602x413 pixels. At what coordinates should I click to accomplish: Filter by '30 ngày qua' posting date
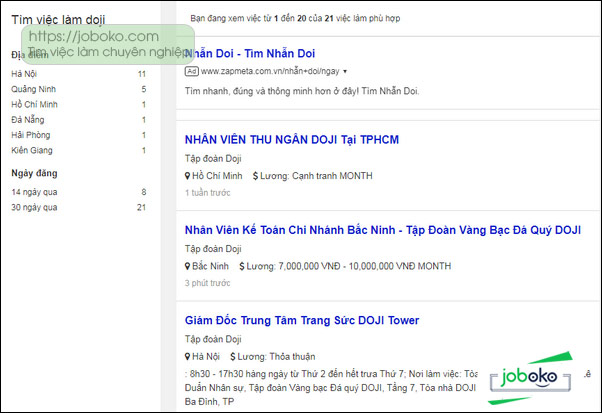(x=34, y=207)
